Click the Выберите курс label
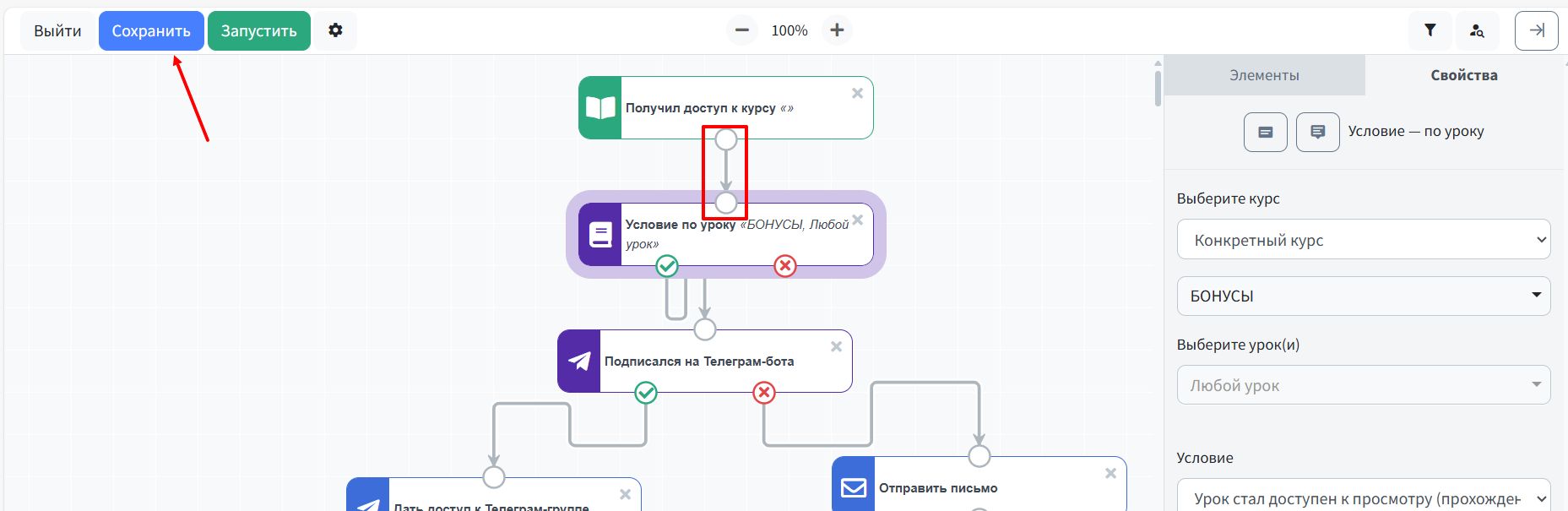 pos(1228,198)
